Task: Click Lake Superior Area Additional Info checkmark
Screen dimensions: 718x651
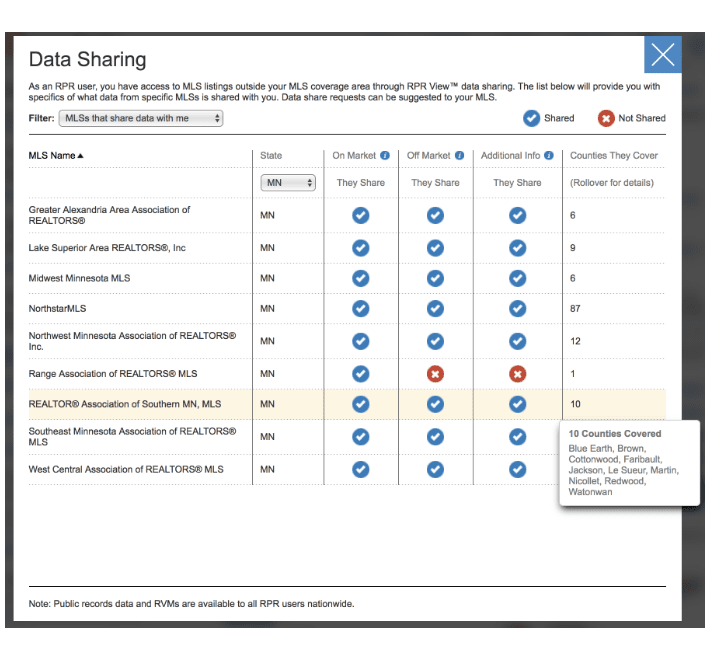Action: (x=517, y=247)
